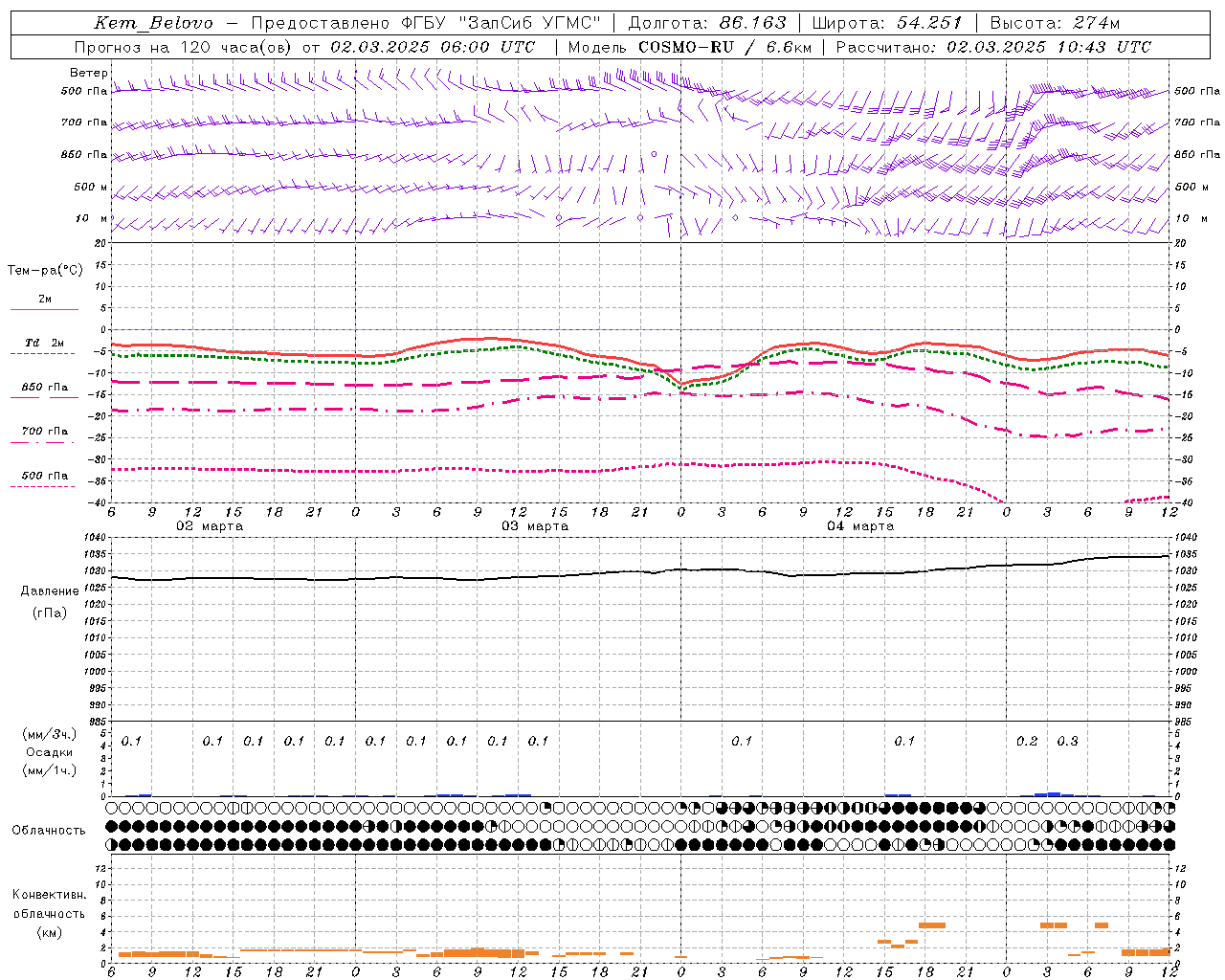Click the 500 гПа temperature legend entry
The image size is (1225, 980).
pyautogui.click(x=44, y=476)
